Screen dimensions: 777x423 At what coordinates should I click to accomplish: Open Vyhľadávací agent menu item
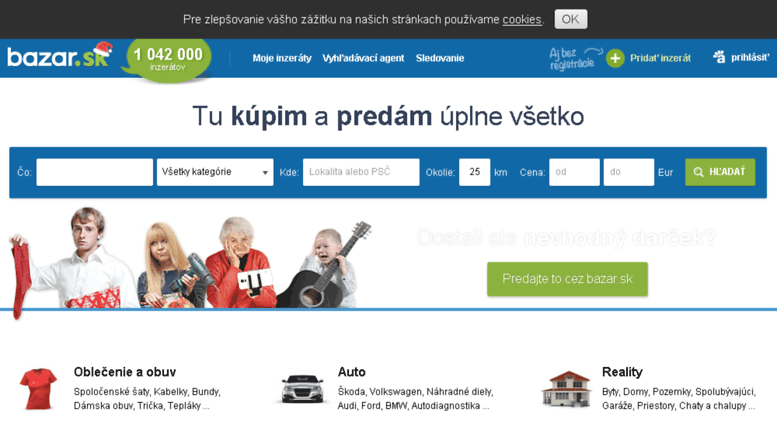coord(363,58)
